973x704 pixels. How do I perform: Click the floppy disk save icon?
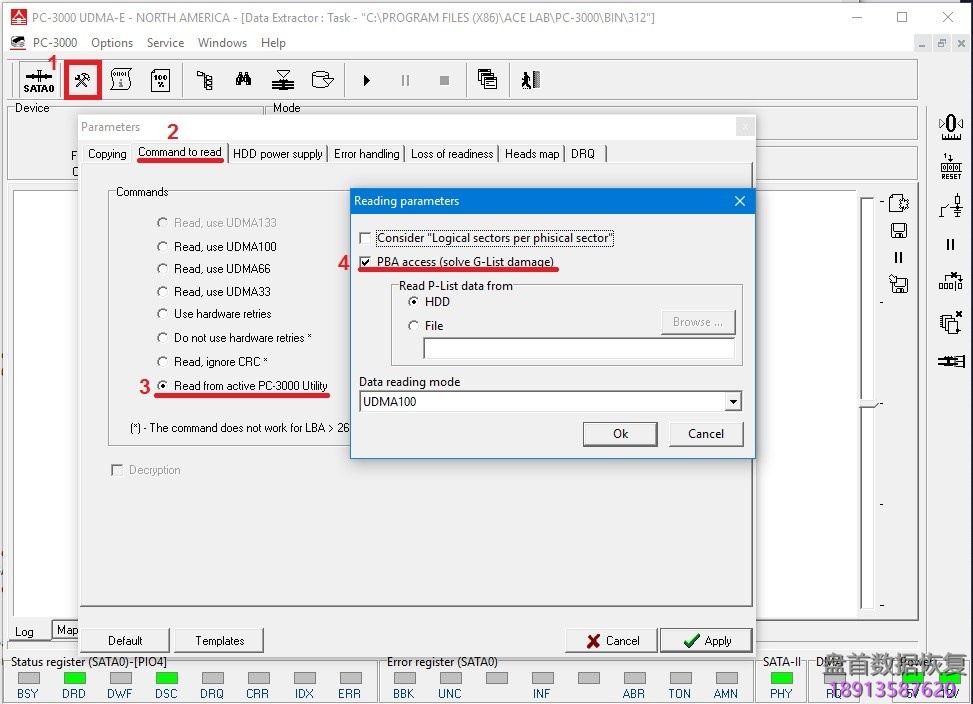tap(898, 231)
